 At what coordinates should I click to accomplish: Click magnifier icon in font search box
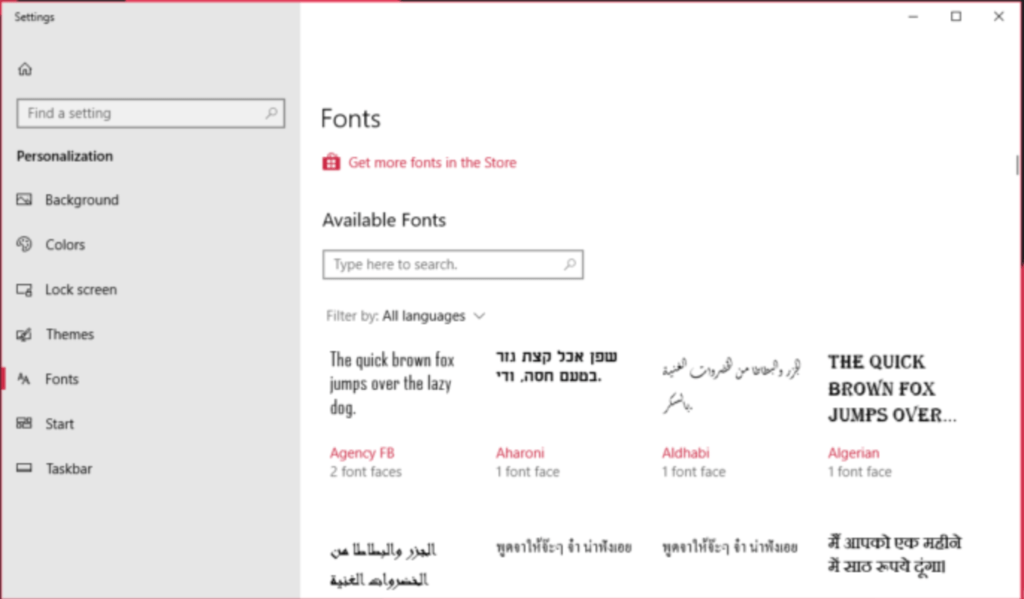(x=569, y=264)
